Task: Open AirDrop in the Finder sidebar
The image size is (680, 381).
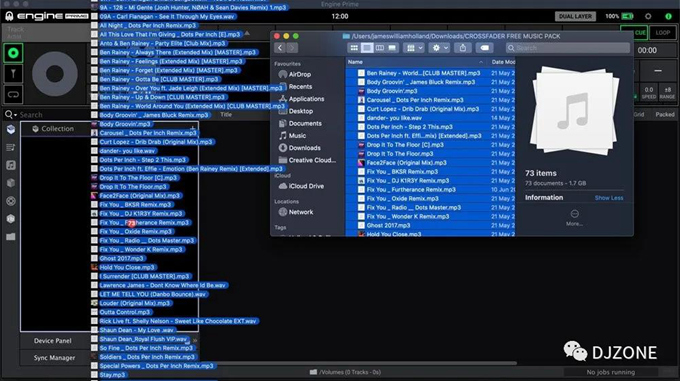Action: pos(295,75)
